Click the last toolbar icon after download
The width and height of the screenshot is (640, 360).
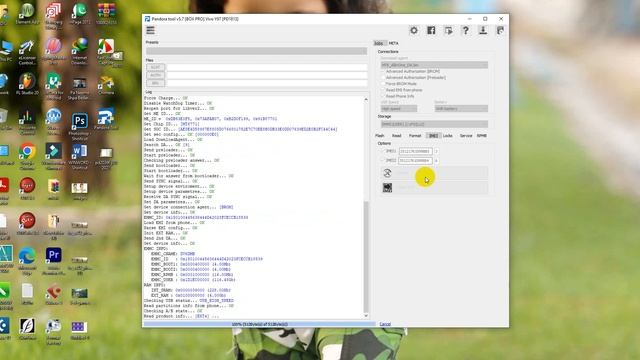(500, 30)
